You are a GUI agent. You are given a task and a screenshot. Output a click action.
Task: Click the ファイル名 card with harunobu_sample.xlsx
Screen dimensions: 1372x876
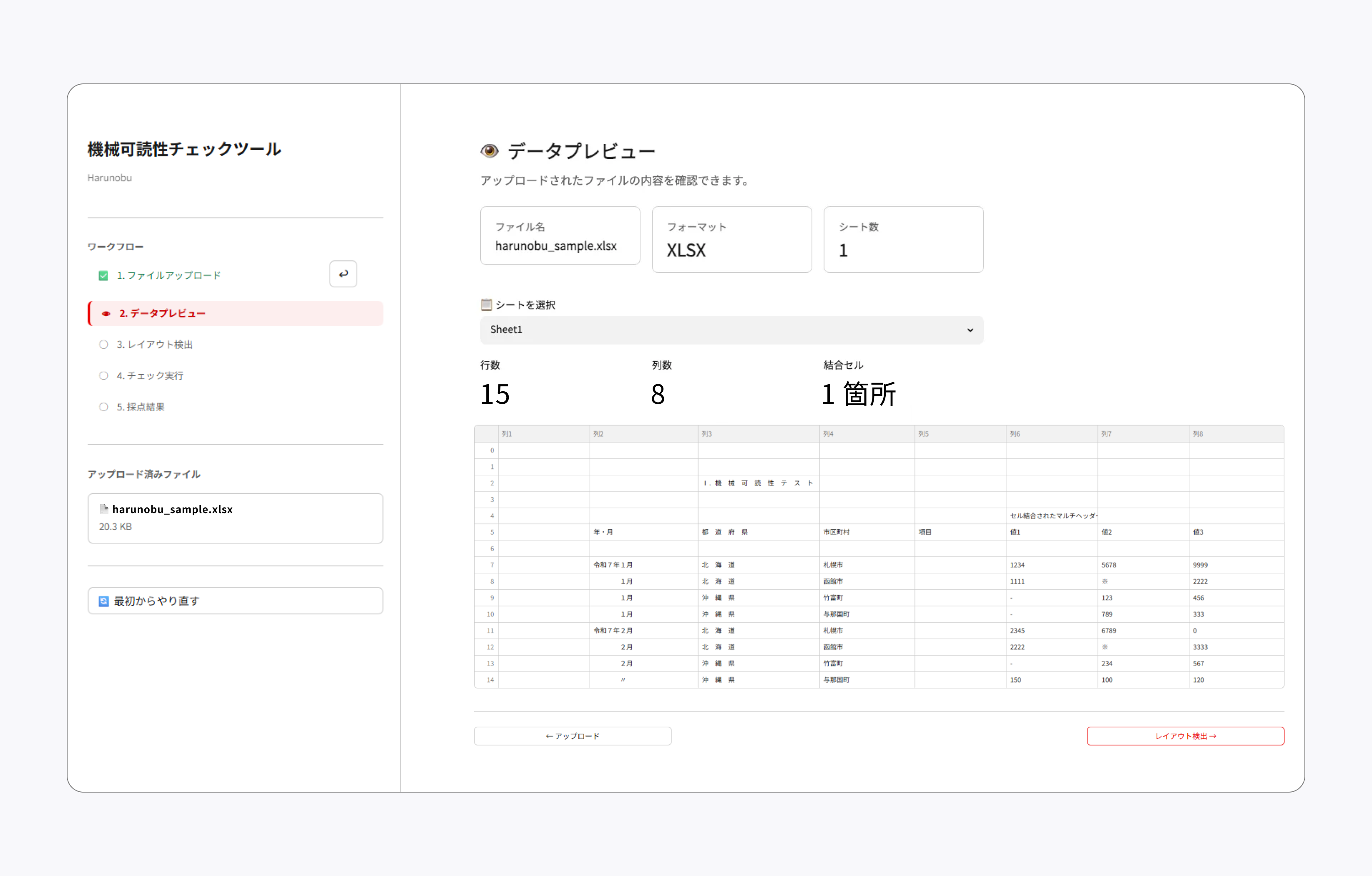pos(560,235)
